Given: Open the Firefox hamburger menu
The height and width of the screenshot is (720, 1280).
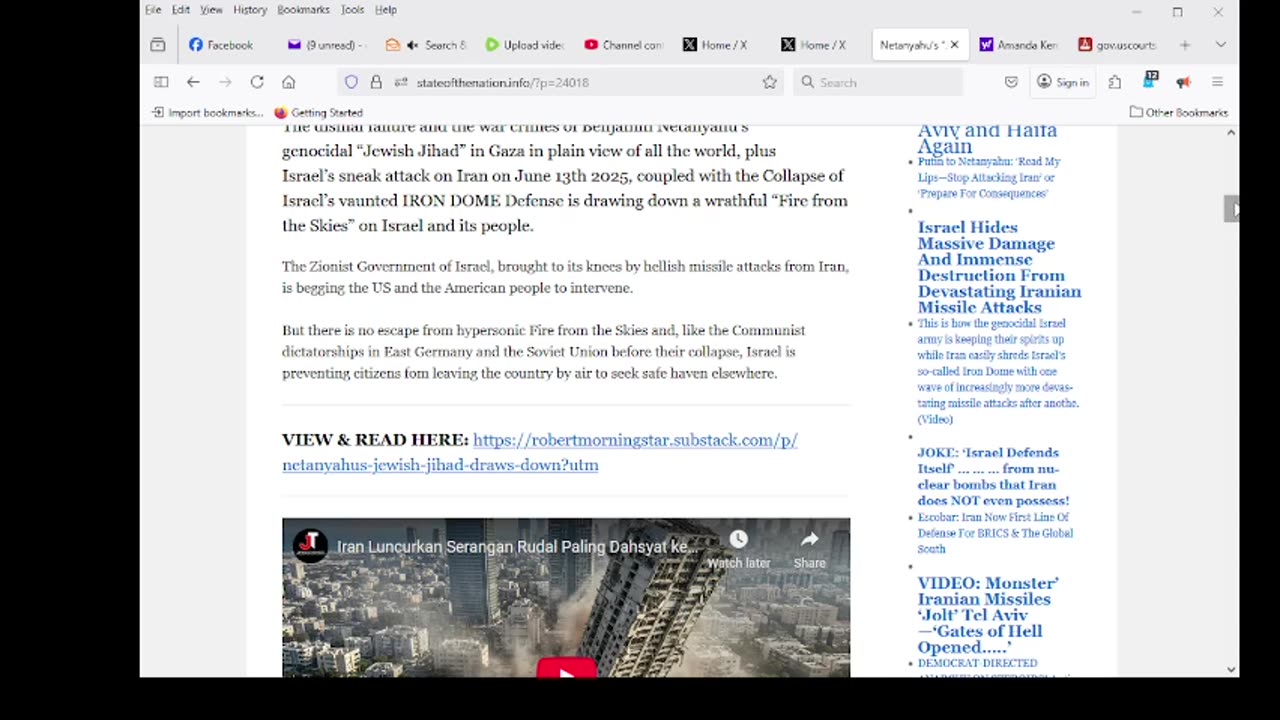Looking at the screenshot, I should [1217, 82].
